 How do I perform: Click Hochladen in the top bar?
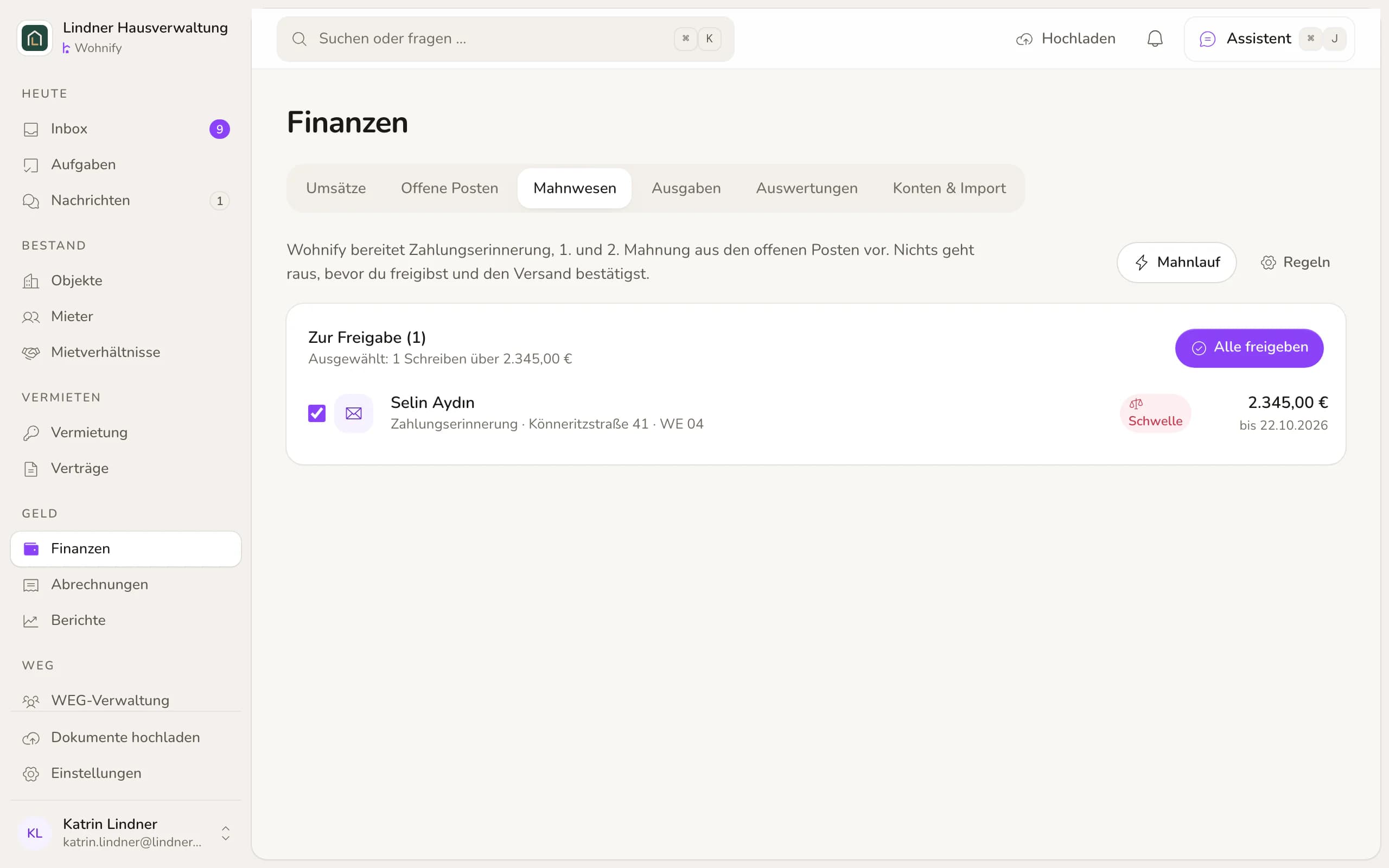[x=1066, y=39]
